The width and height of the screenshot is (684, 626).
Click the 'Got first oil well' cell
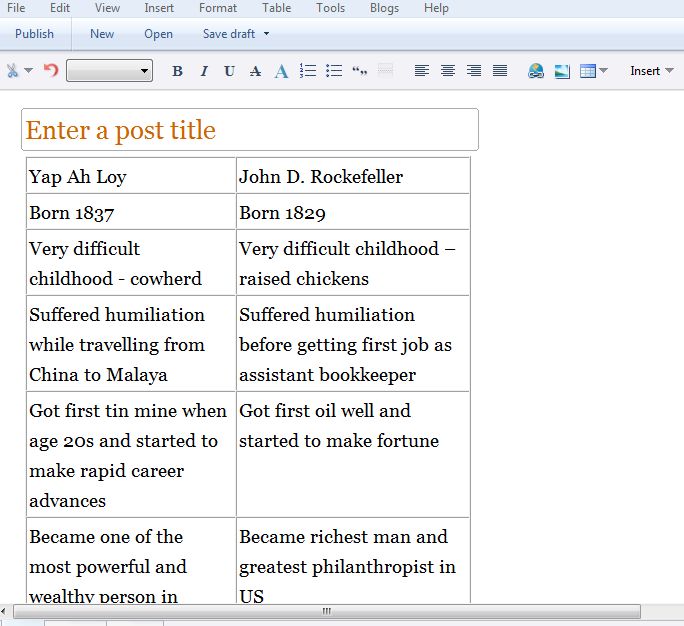[353, 455]
